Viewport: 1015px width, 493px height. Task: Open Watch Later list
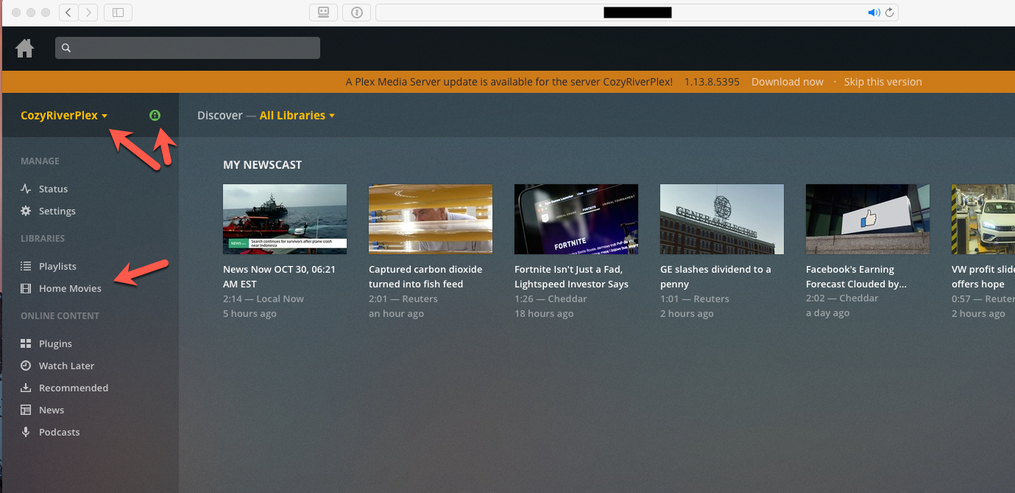(x=66, y=366)
